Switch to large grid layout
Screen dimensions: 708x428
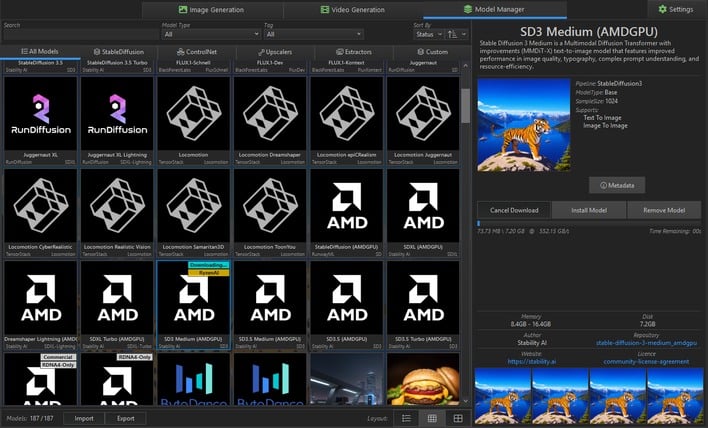coord(458,419)
